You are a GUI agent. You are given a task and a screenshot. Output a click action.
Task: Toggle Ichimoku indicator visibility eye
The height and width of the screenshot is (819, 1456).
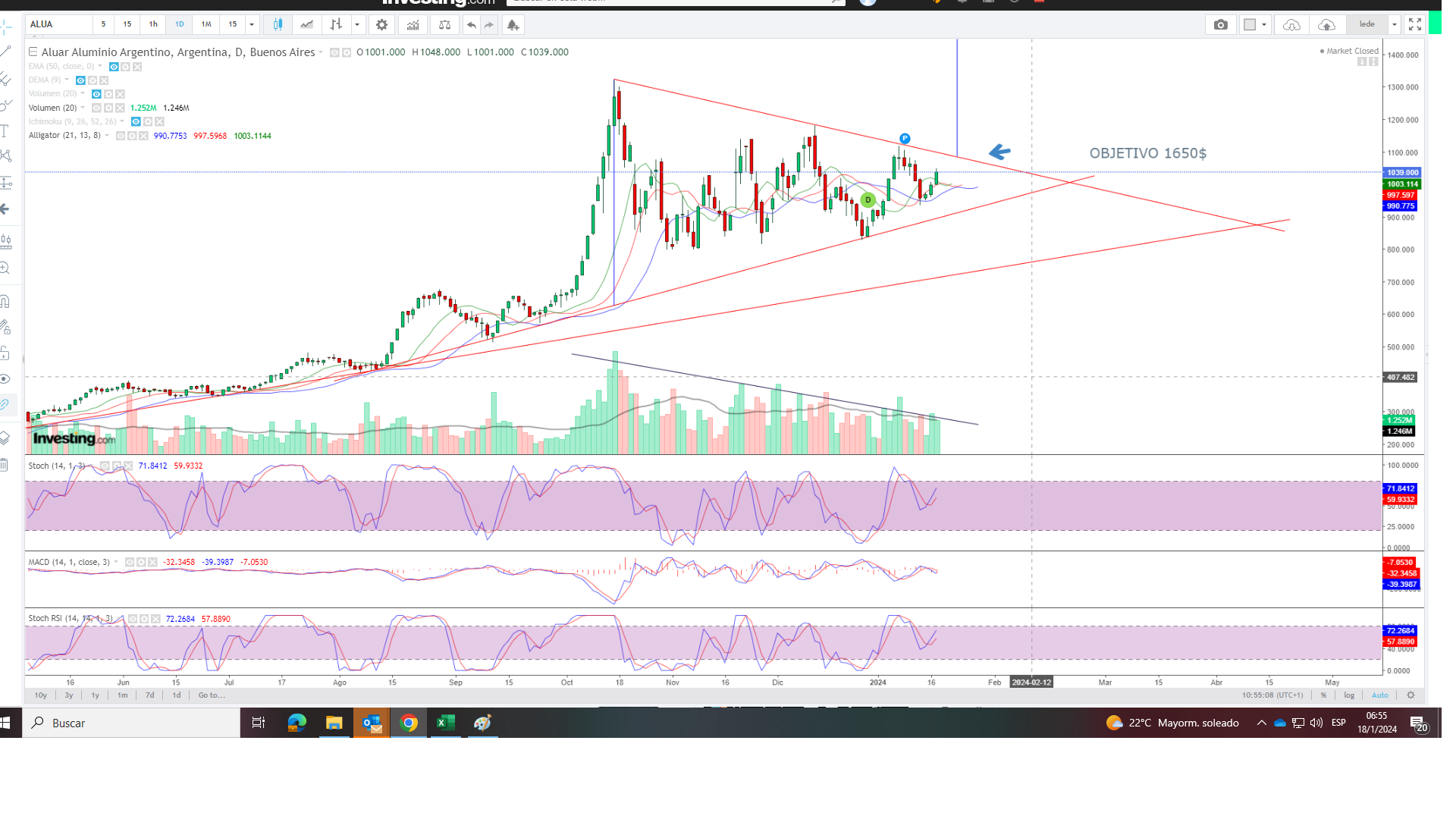[136, 122]
